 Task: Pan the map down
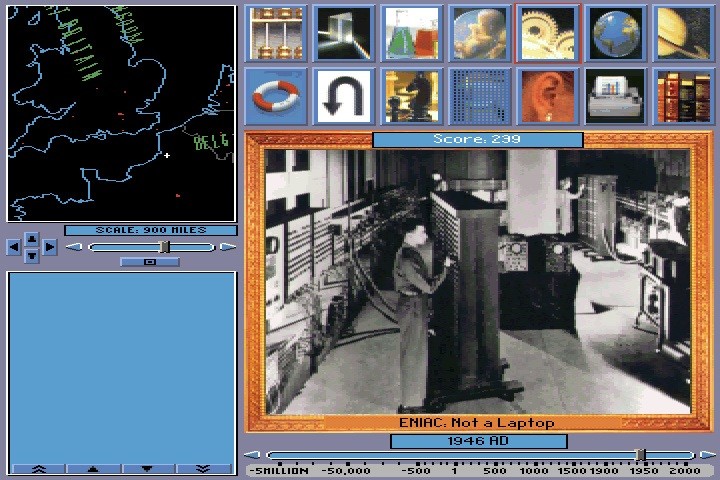click(x=32, y=255)
